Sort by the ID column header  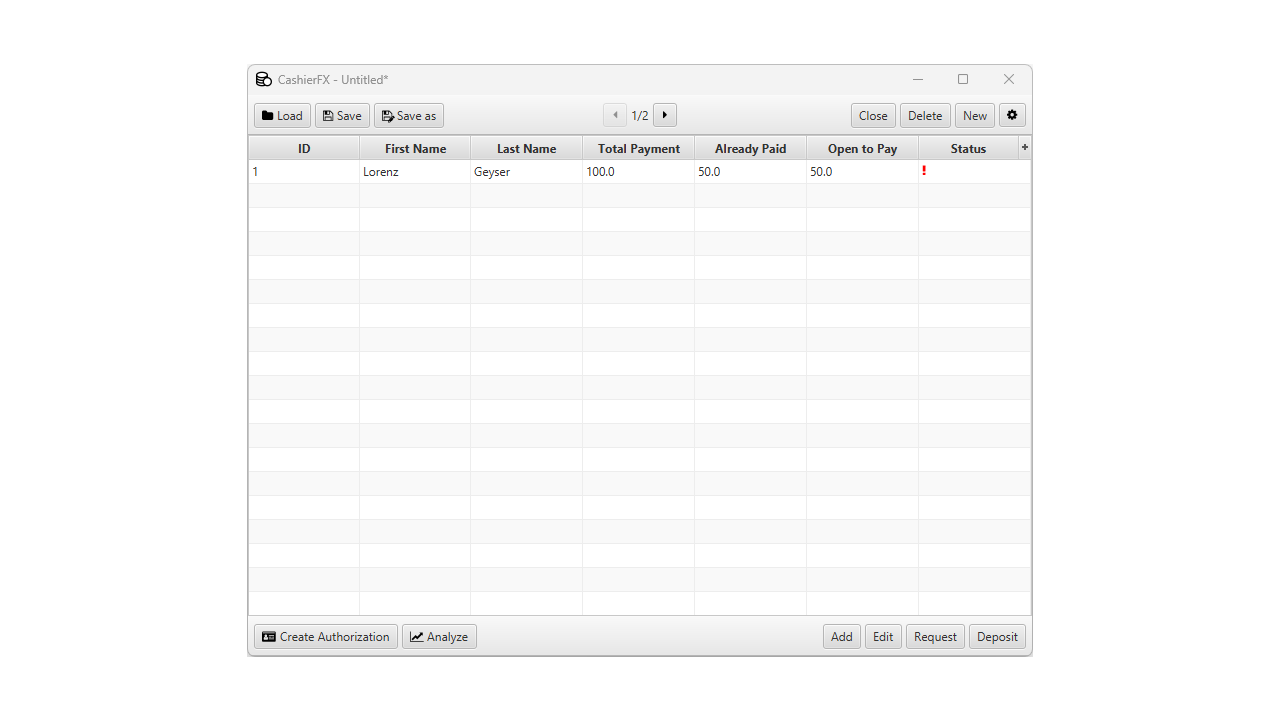304,148
